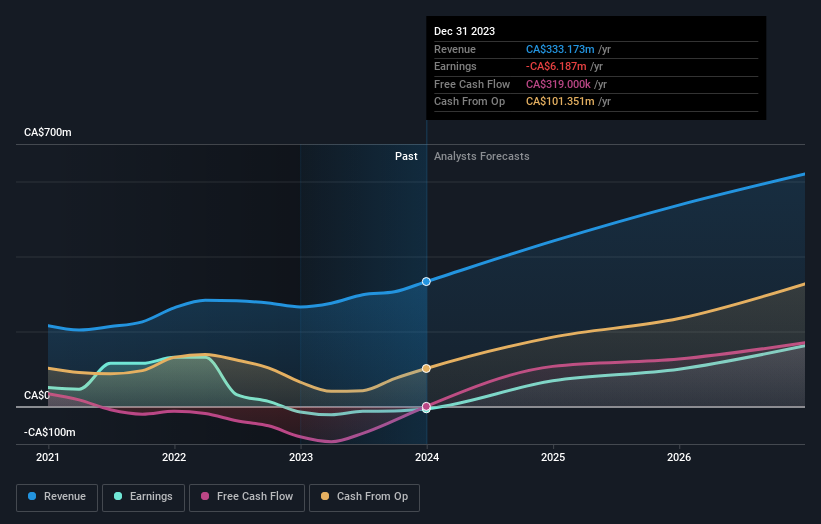Toggle the Cash From Op legend series

point(364,497)
